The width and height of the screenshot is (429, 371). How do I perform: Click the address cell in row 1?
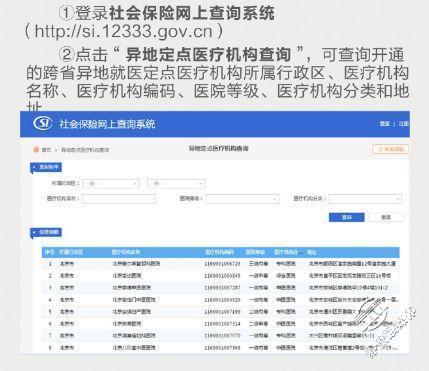pos(352,264)
